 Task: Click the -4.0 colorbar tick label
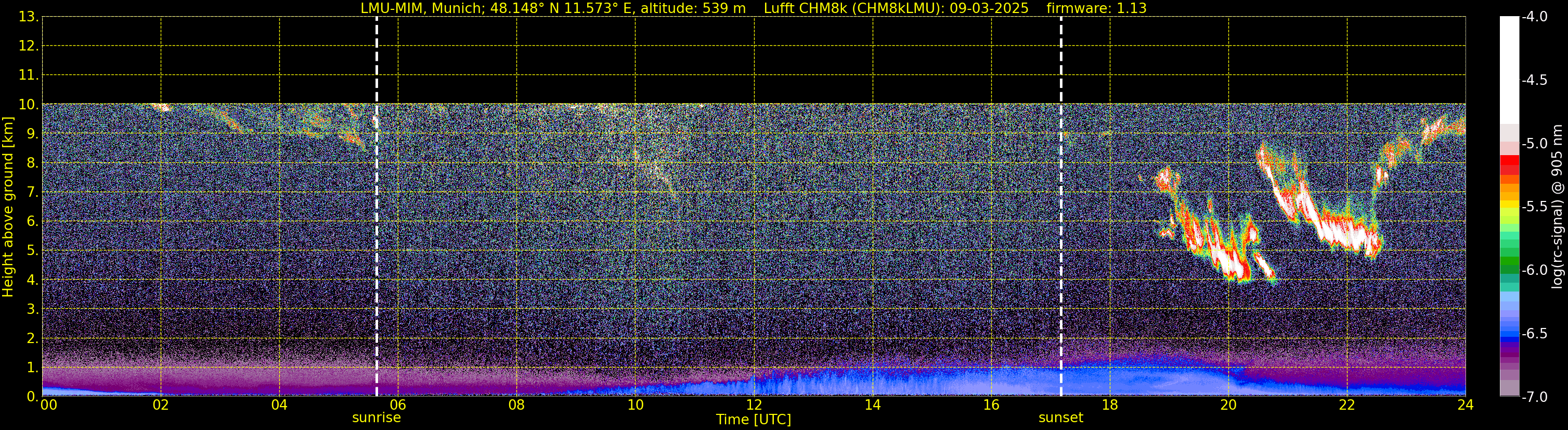pos(1534,17)
